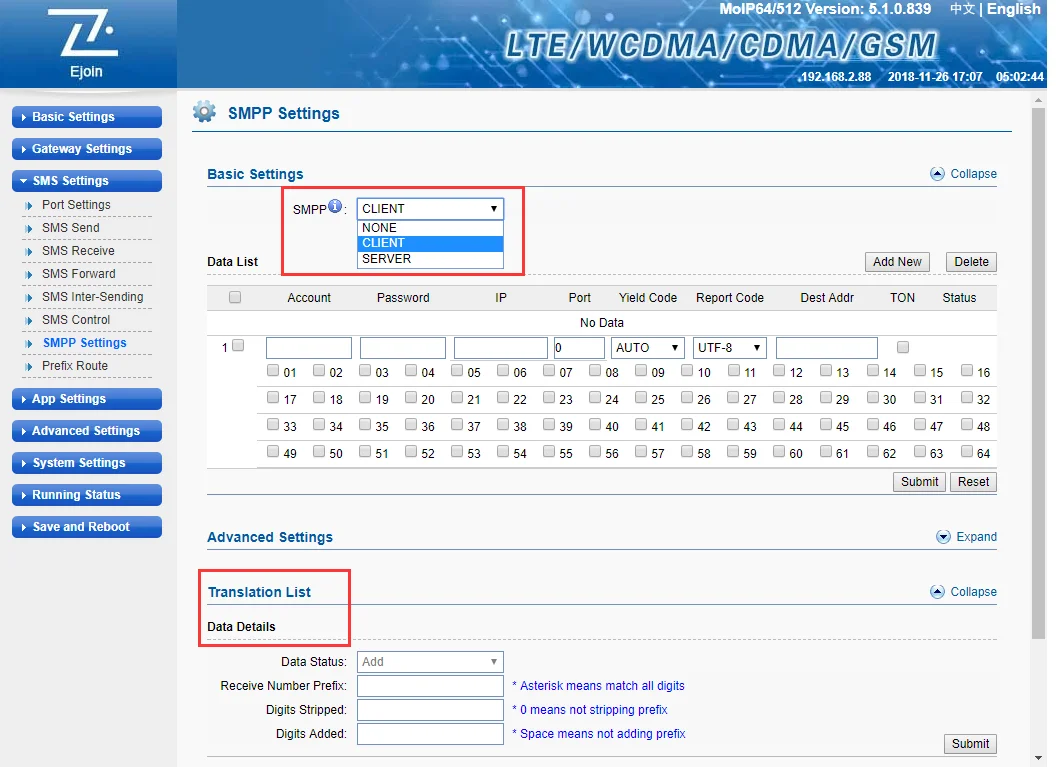Click the SMPP Settings gear icon
Image resolution: width=1056 pixels, height=767 pixels.
tap(204, 112)
